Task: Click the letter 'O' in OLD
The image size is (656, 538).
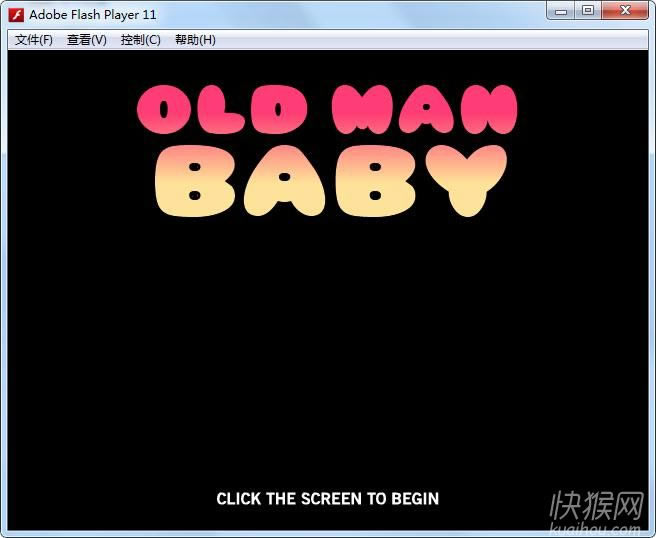Action: click(164, 110)
